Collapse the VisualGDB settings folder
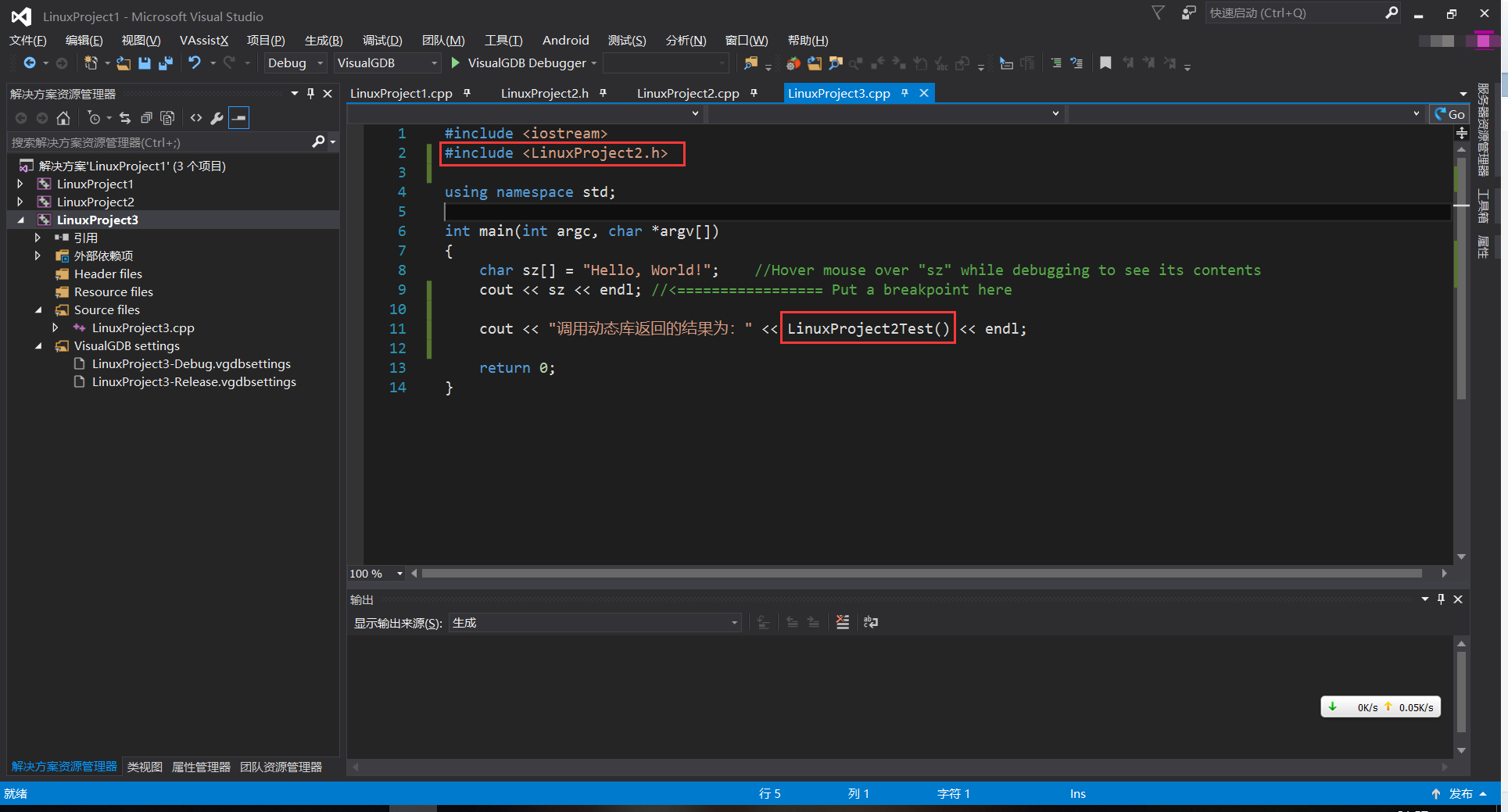Viewport: 1508px width, 812px height. pyautogui.click(x=38, y=345)
